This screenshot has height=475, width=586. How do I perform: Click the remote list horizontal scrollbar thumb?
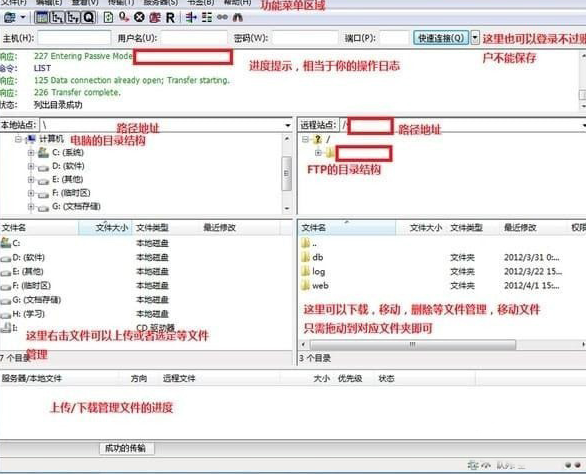pyautogui.click(x=413, y=345)
